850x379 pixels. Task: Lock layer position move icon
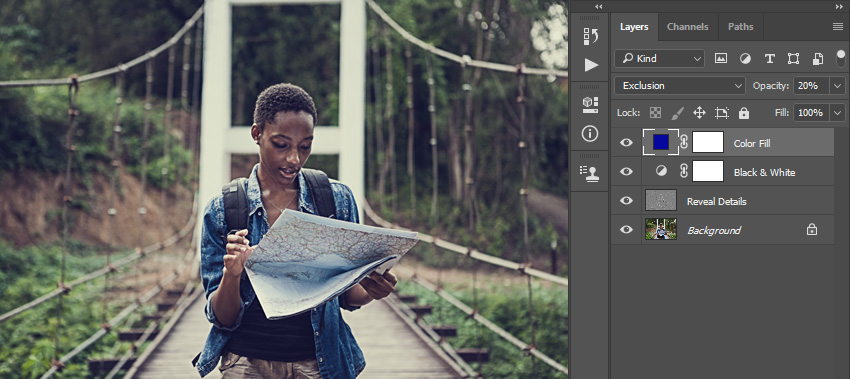(x=699, y=113)
